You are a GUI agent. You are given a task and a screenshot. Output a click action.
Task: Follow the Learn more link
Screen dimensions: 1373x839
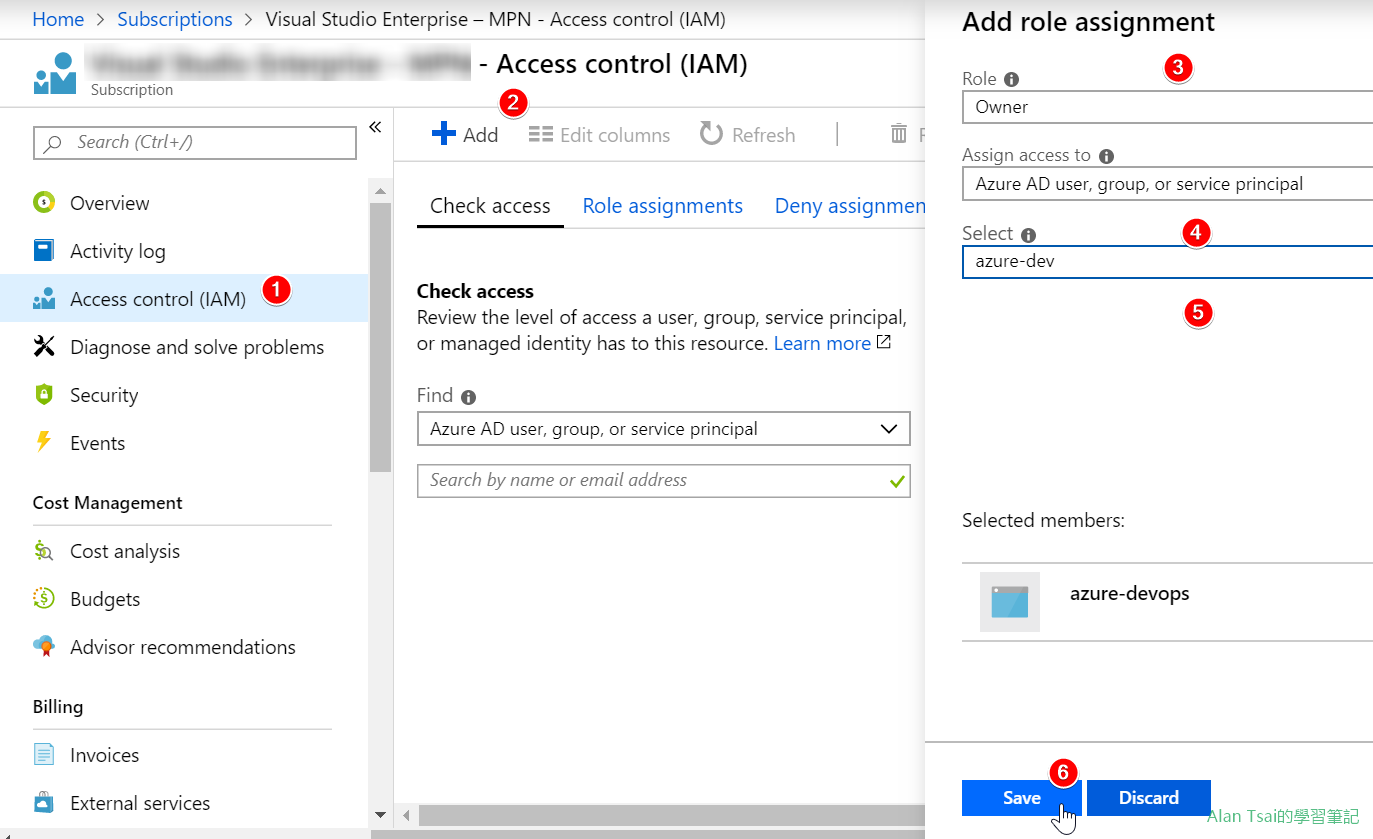[822, 343]
